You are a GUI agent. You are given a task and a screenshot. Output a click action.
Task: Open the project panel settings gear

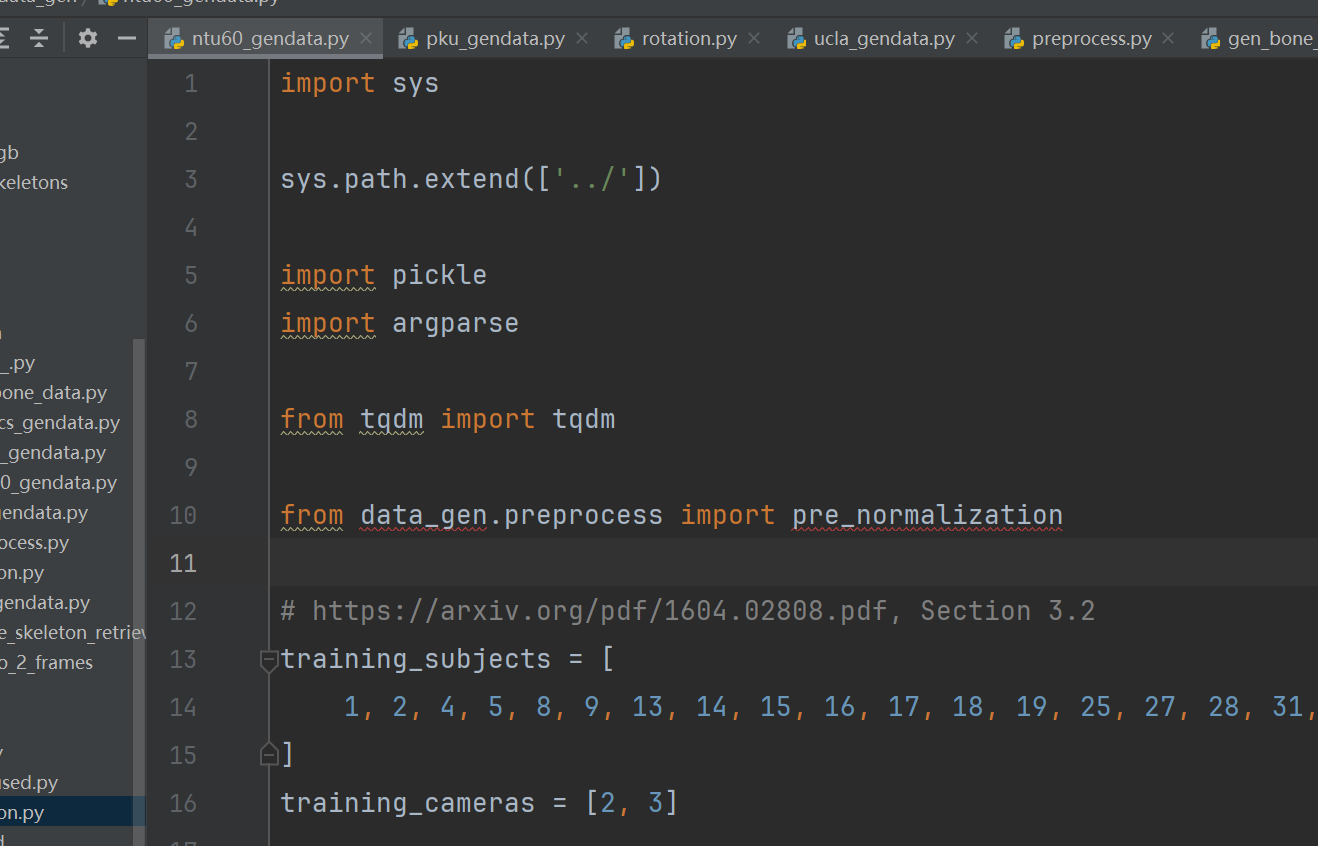[x=87, y=37]
